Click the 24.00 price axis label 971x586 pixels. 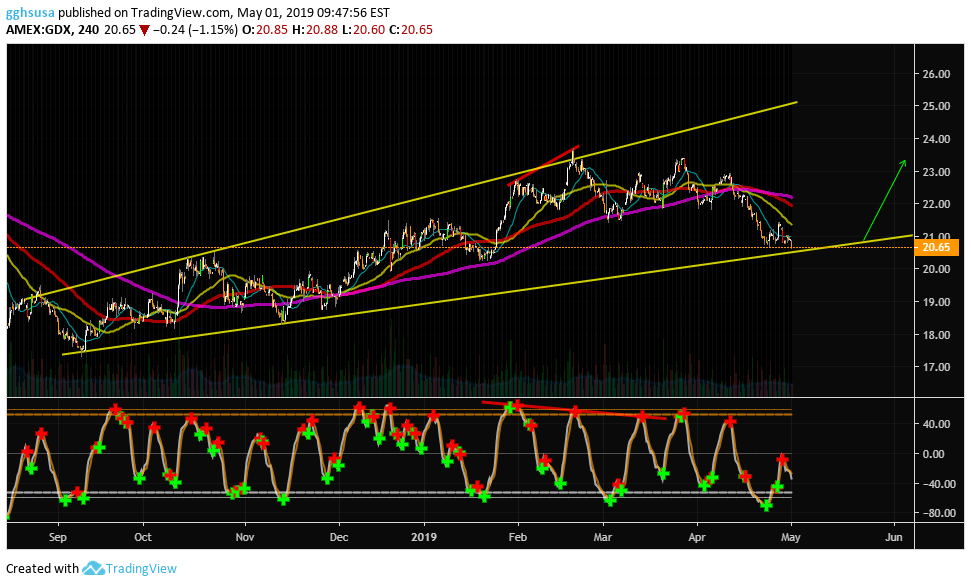pyautogui.click(x=936, y=139)
